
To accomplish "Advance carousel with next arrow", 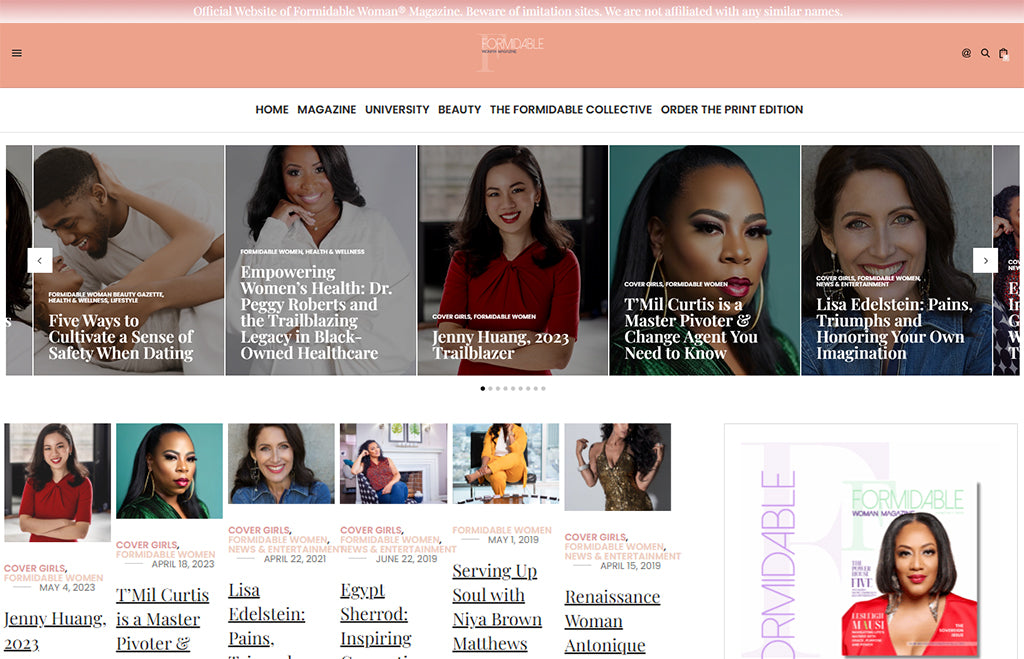I will [985, 260].
